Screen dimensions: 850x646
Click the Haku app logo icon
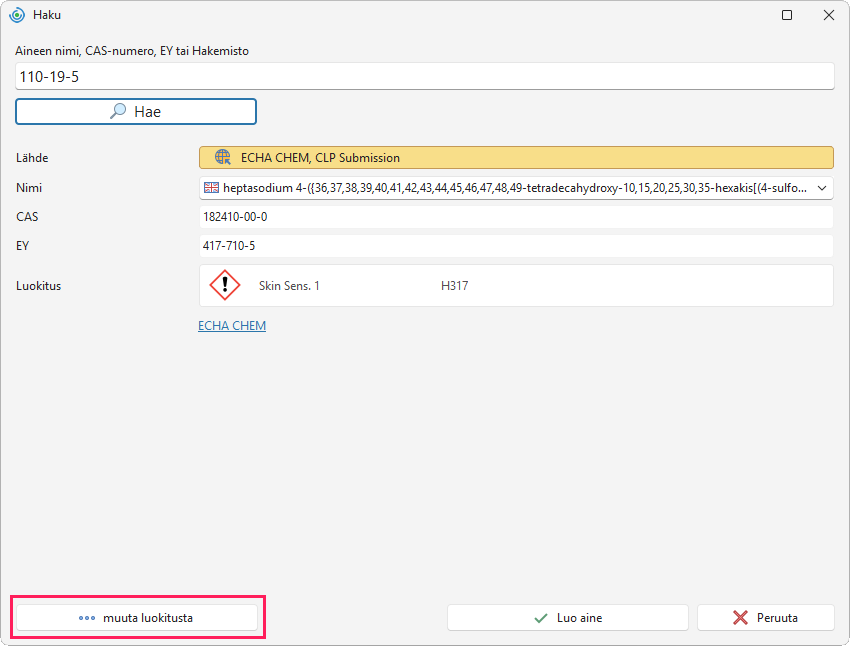click(x=17, y=15)
